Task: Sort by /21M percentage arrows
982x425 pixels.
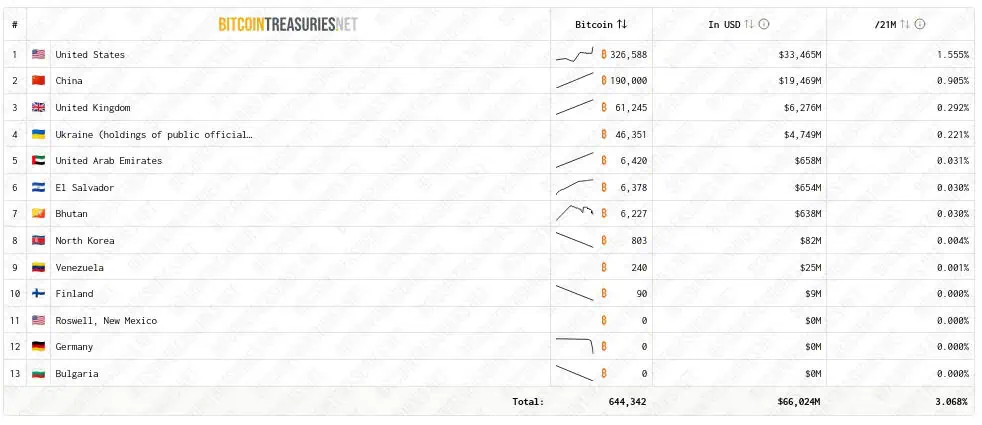Action: coord(905,24)
